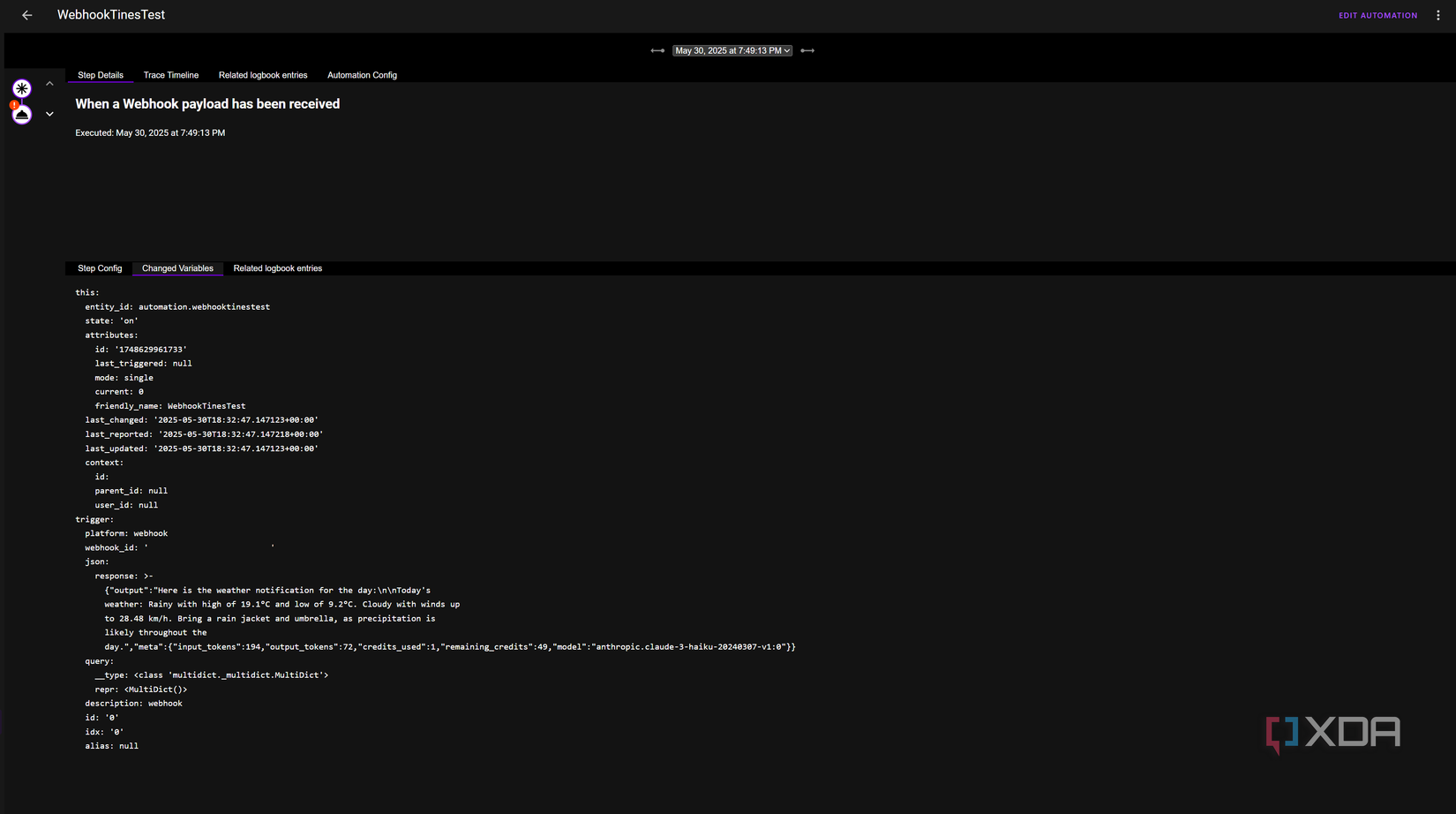Open the three-dot overflow menu
Screen dimensions: 1456x814
pyautogui.click(x=1438, y=15)
